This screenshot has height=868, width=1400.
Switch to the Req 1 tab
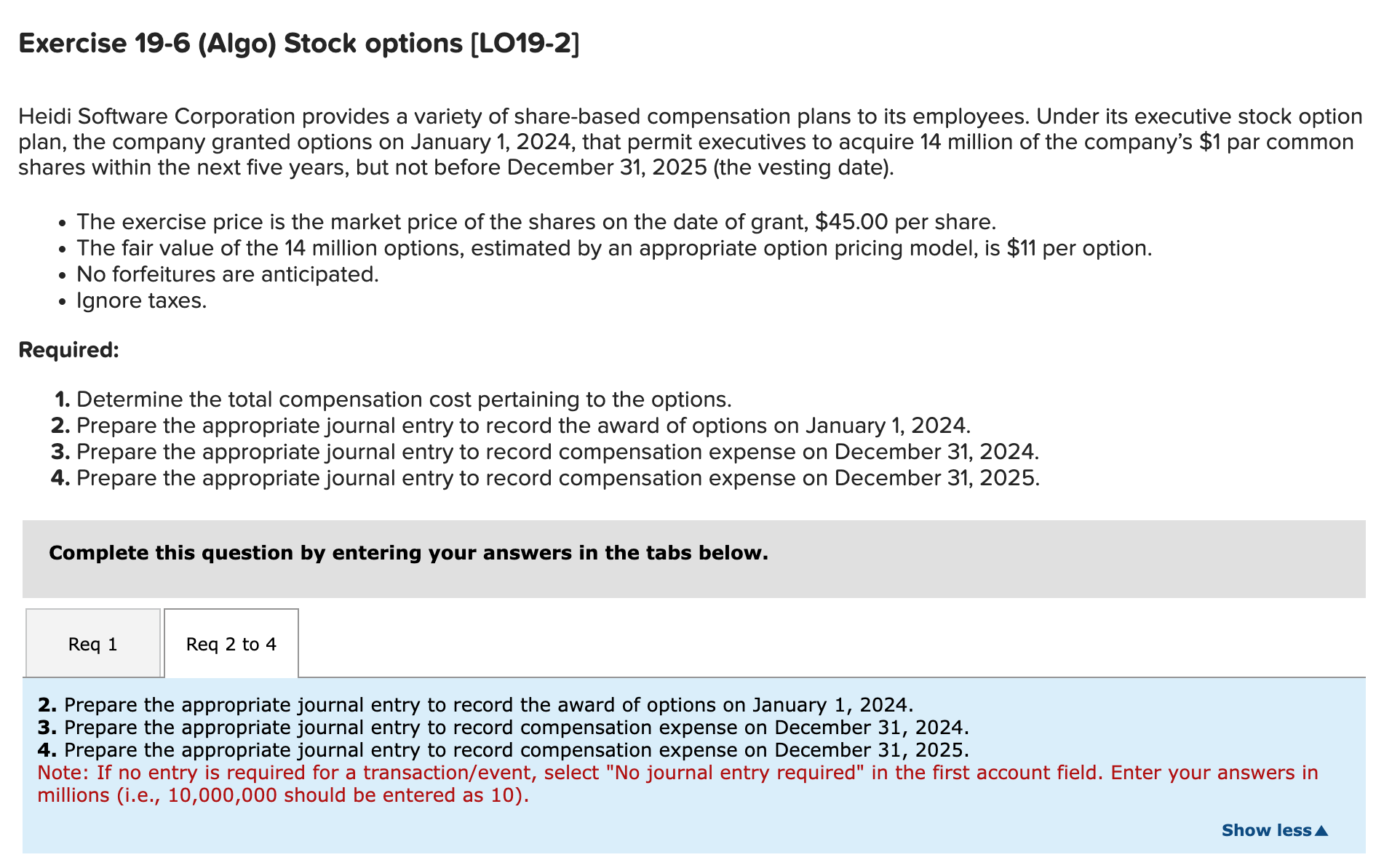pos(92,643)
